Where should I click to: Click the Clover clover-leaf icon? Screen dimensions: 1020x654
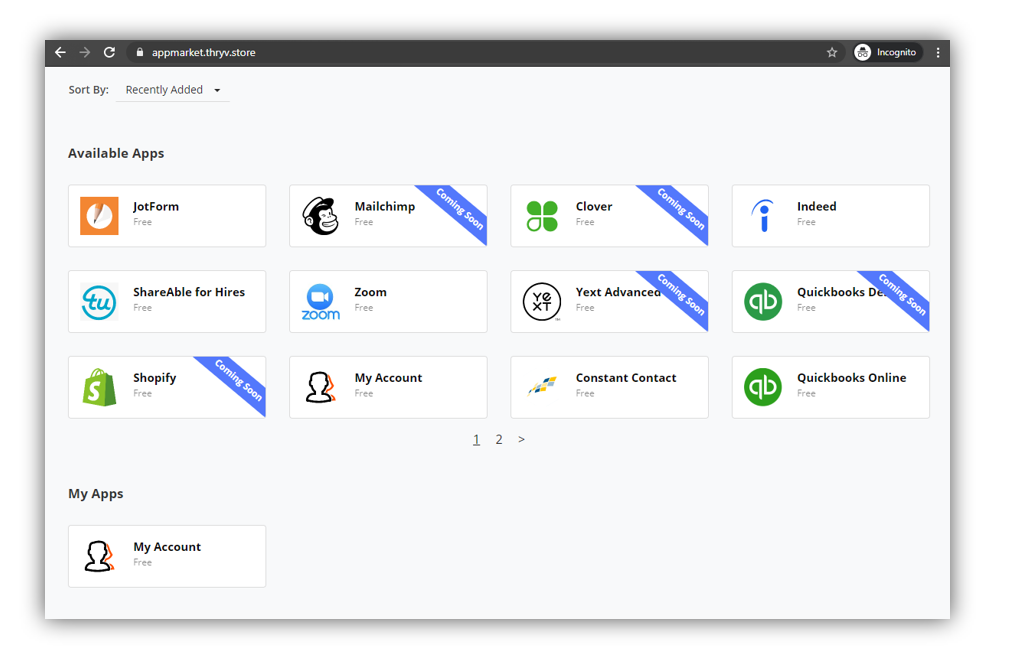541,215
